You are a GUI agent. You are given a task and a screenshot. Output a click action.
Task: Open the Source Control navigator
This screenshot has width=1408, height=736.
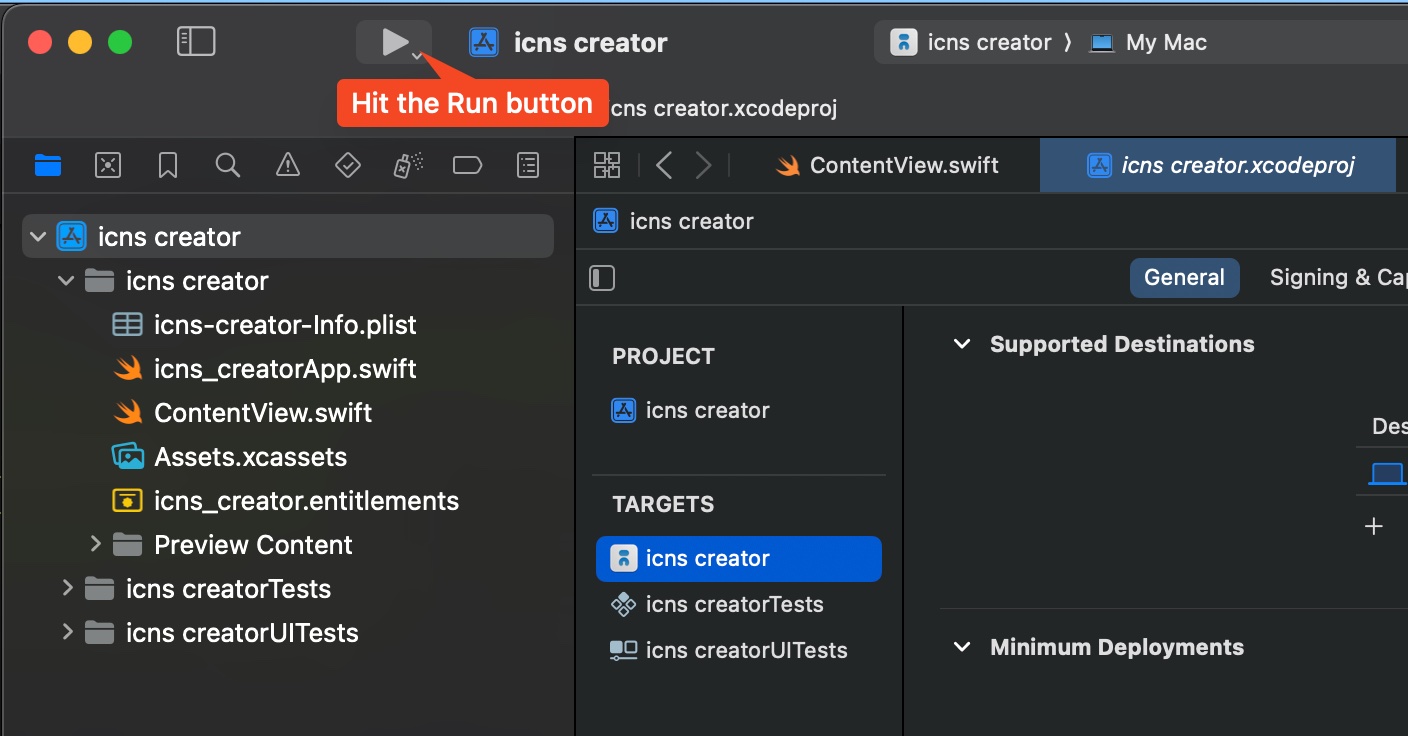[x=107, y=165]
